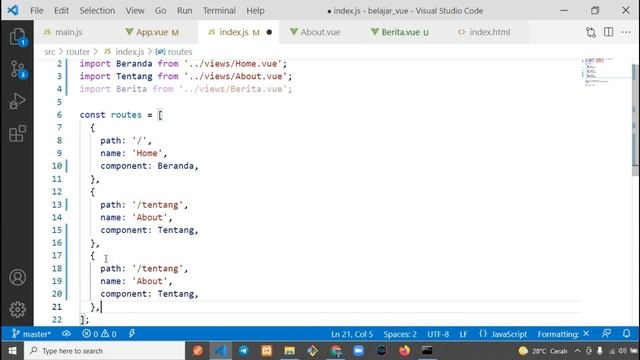This screenshot has height=360, width=640.
Task: Click the routes symbol breadcrumb
Action: (x=174, y=52)
